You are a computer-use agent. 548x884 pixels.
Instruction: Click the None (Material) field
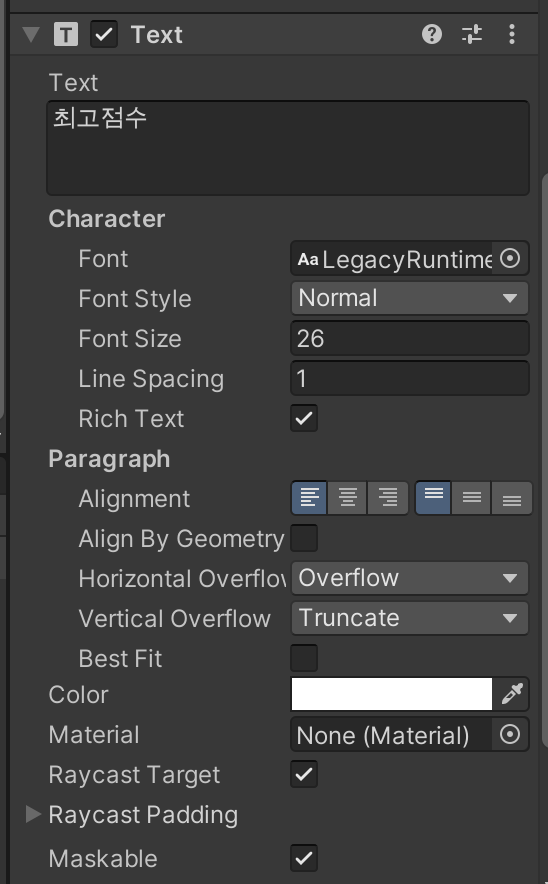pos(392,735)
